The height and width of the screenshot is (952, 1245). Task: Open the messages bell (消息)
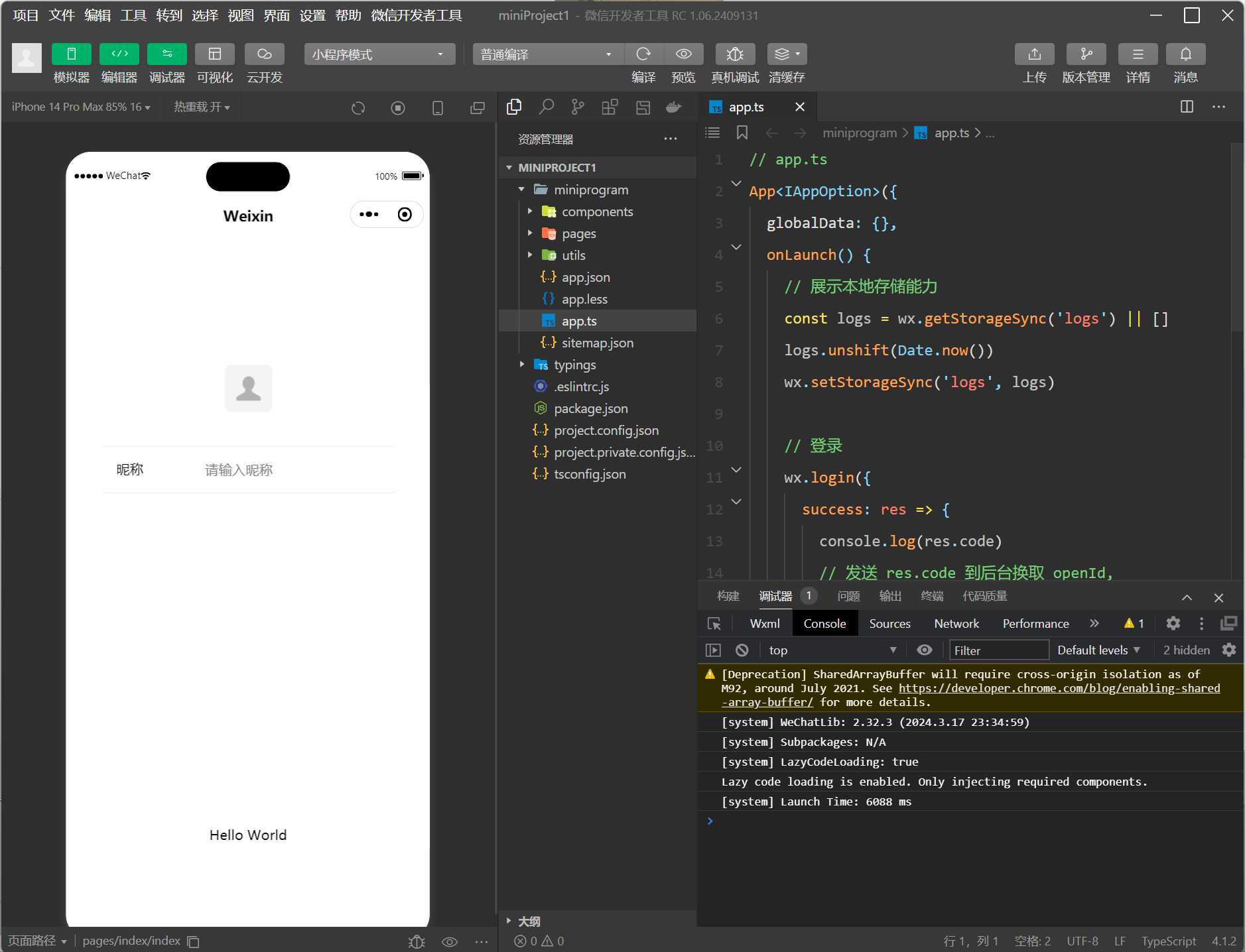pos(1186,54)
